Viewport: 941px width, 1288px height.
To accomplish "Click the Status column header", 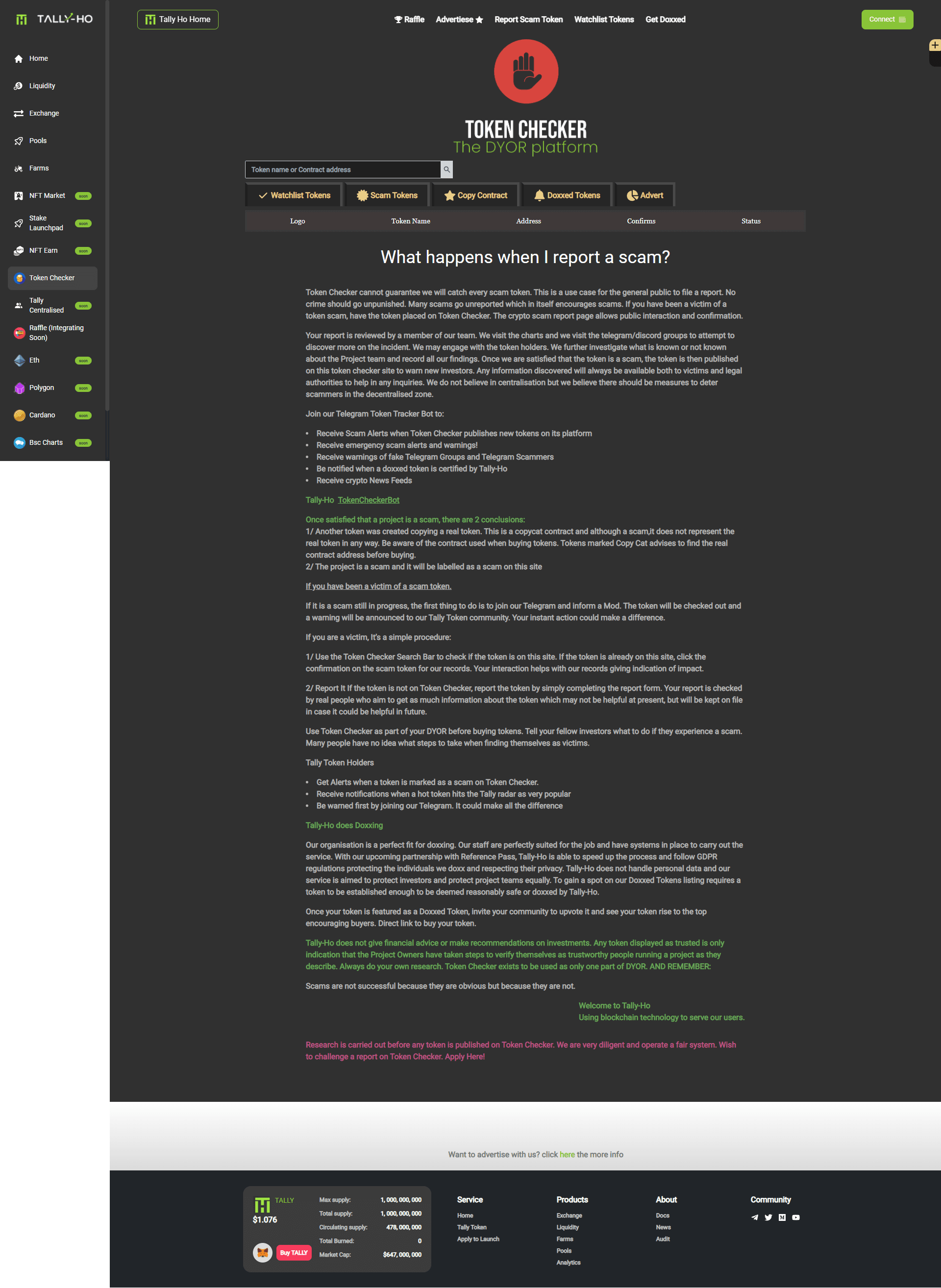I will 751,221.
